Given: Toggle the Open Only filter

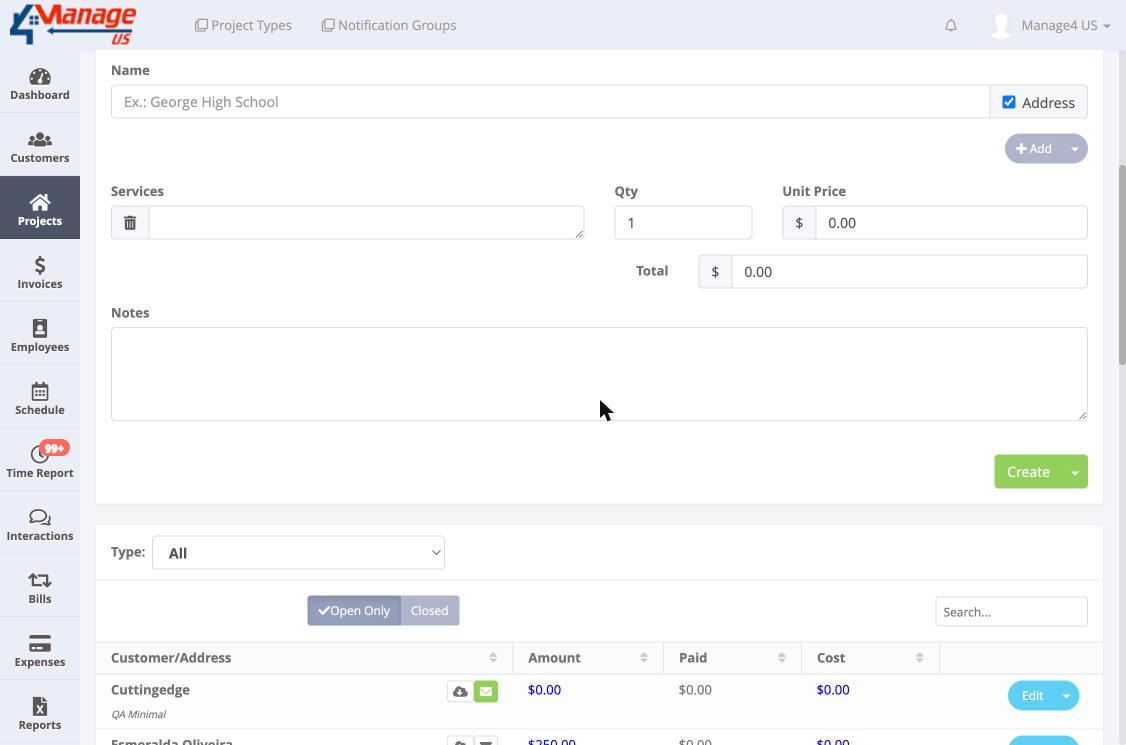Looking at the screenshot, I should tap(354, 611).
